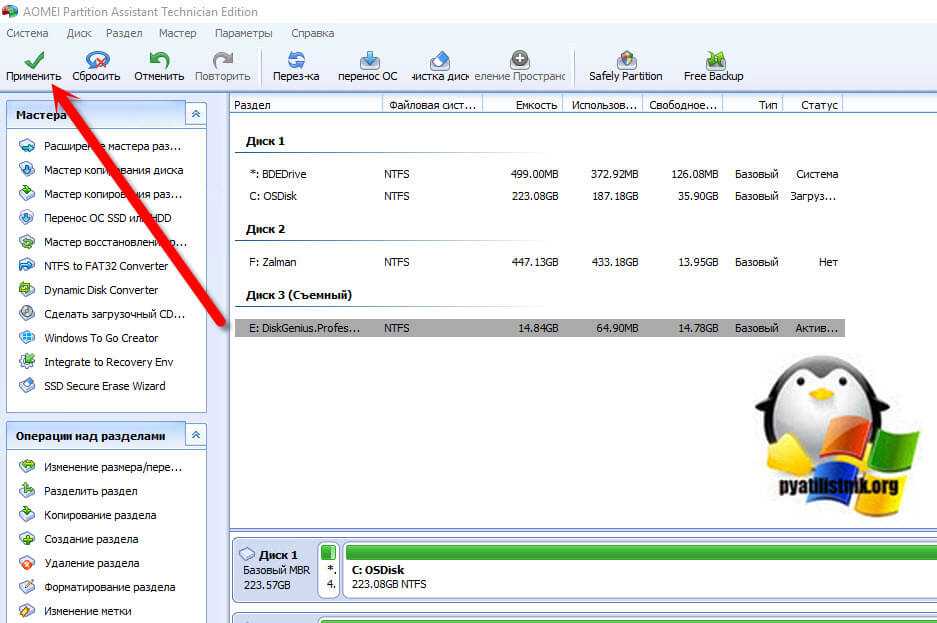The height and width of the screenshot is (623, 937).
Task: Select small system partition block in disk map
Action: click(329, 570)
